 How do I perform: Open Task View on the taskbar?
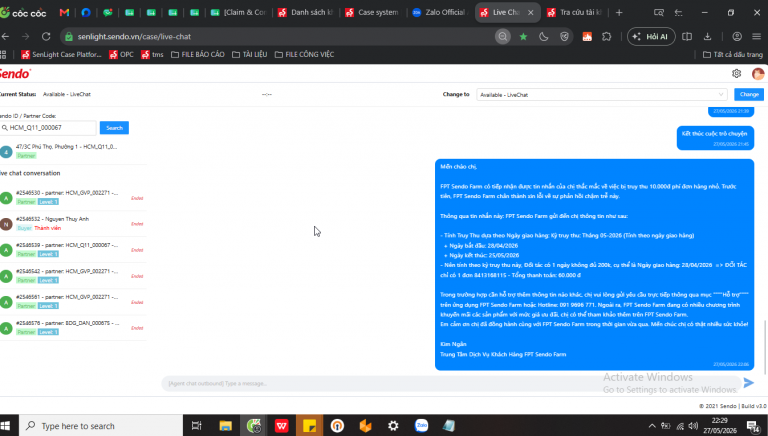click(x=196, y=426)
